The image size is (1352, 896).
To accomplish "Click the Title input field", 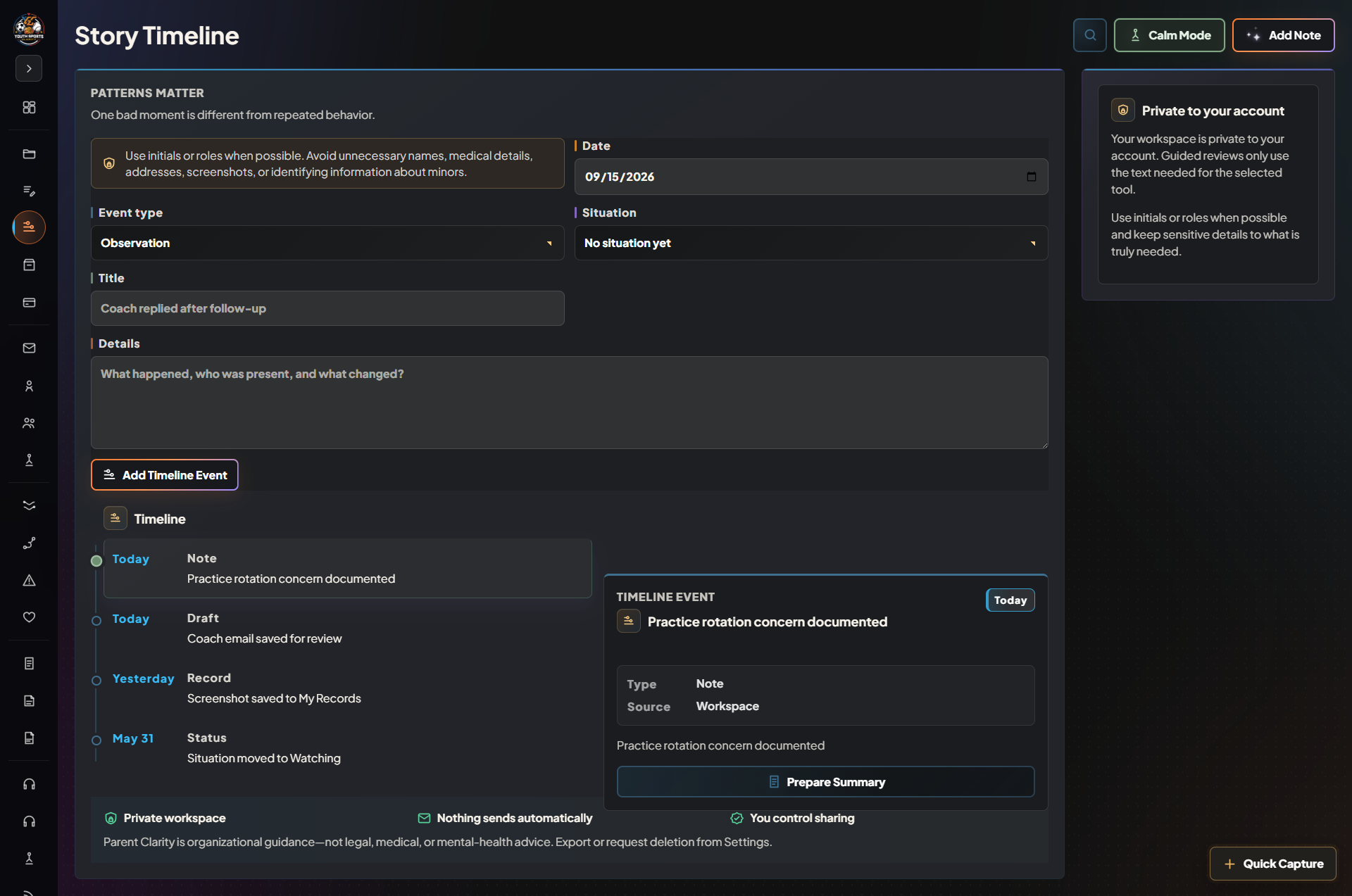I will [x=327, y=308].
